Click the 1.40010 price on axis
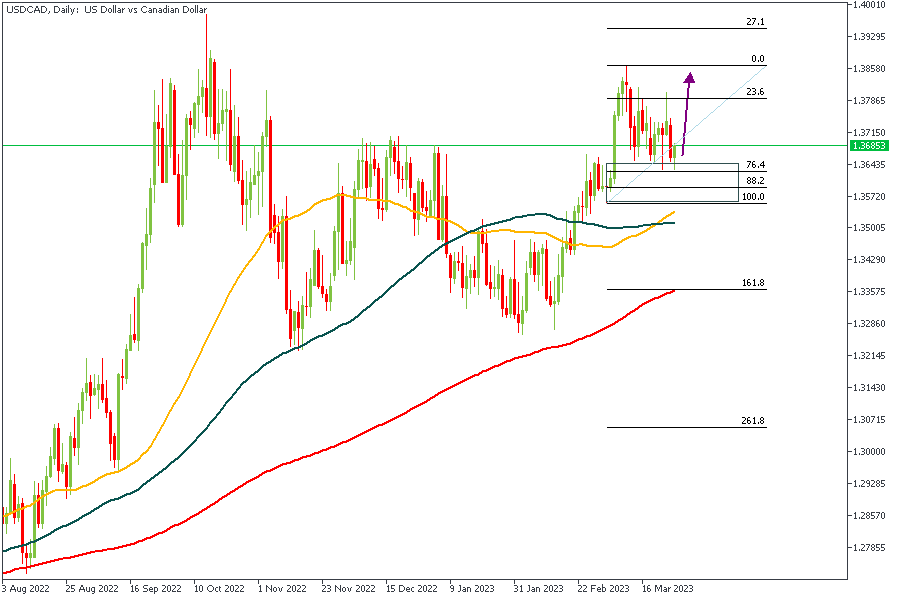 click(x=866, y=5)
